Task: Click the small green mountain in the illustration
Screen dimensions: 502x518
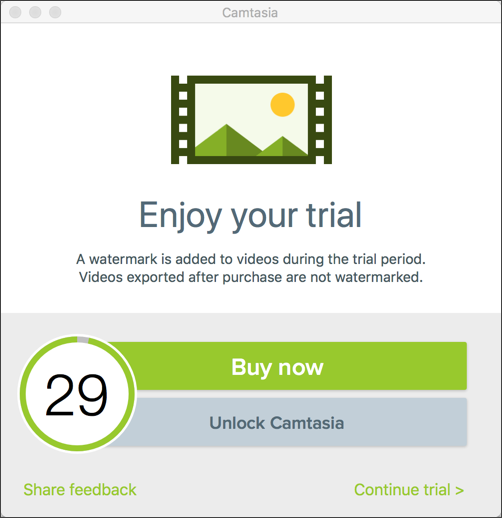Action: point(283,147)
